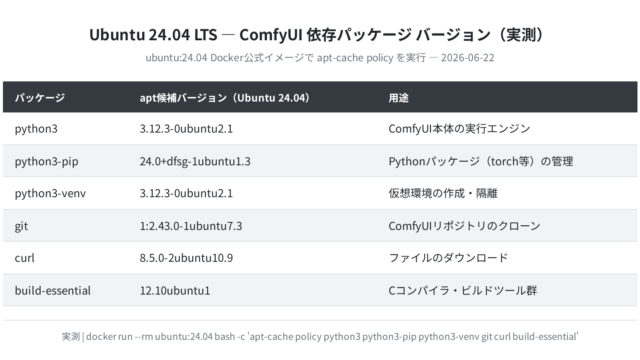Click version '8.5.0-2ubuntu10.9'
This screenshot has width=640, height=360.
[x=186, y=258]
